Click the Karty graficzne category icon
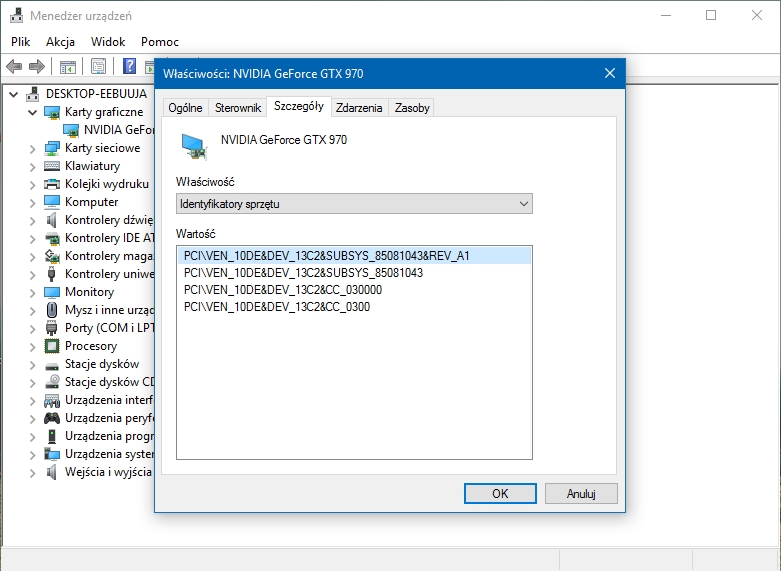 tap(52, 112)
